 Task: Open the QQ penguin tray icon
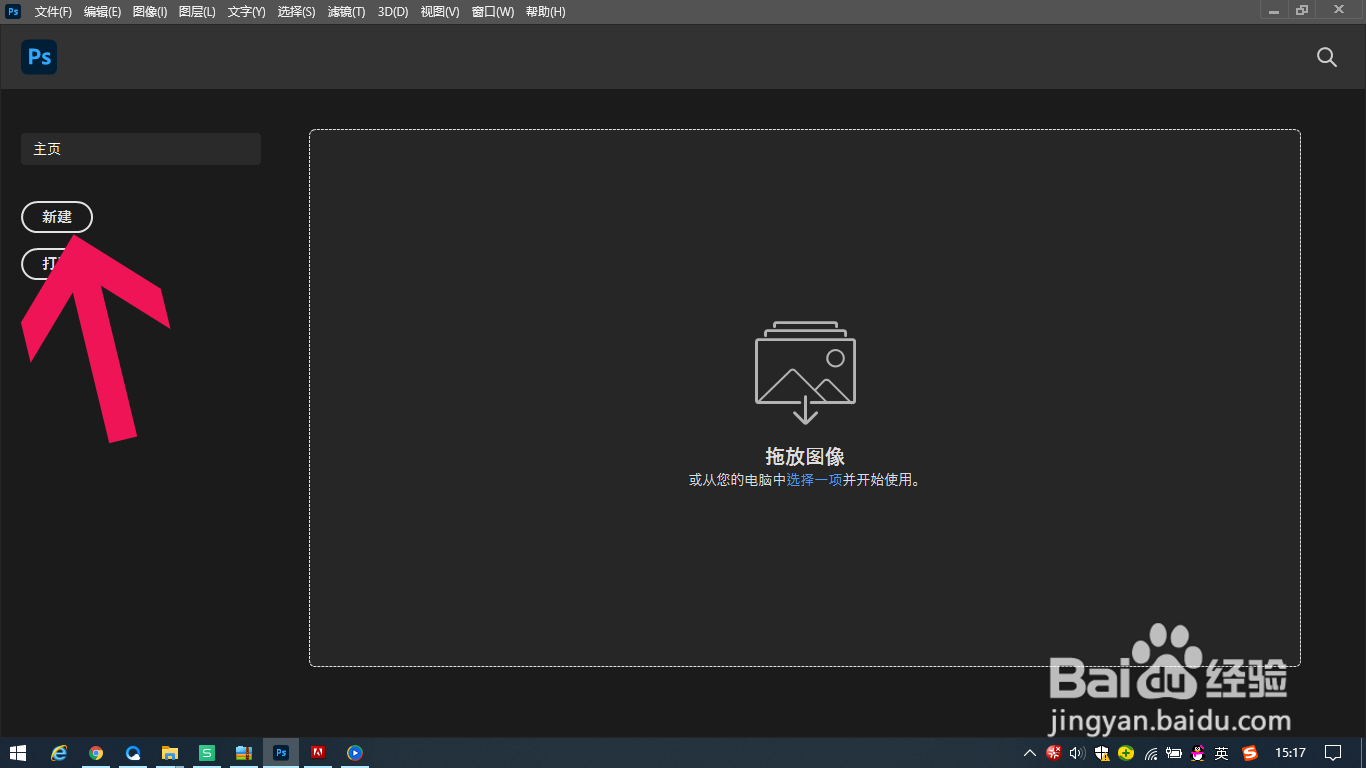(x=1199, y=753)
